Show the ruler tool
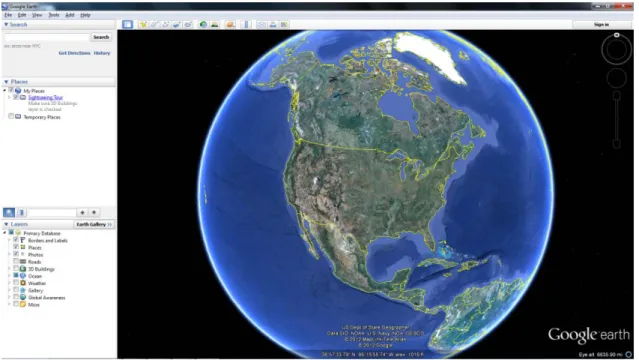The height and width of the screenshot is (360, 639). pyautogui.click(x=246, y=24)
